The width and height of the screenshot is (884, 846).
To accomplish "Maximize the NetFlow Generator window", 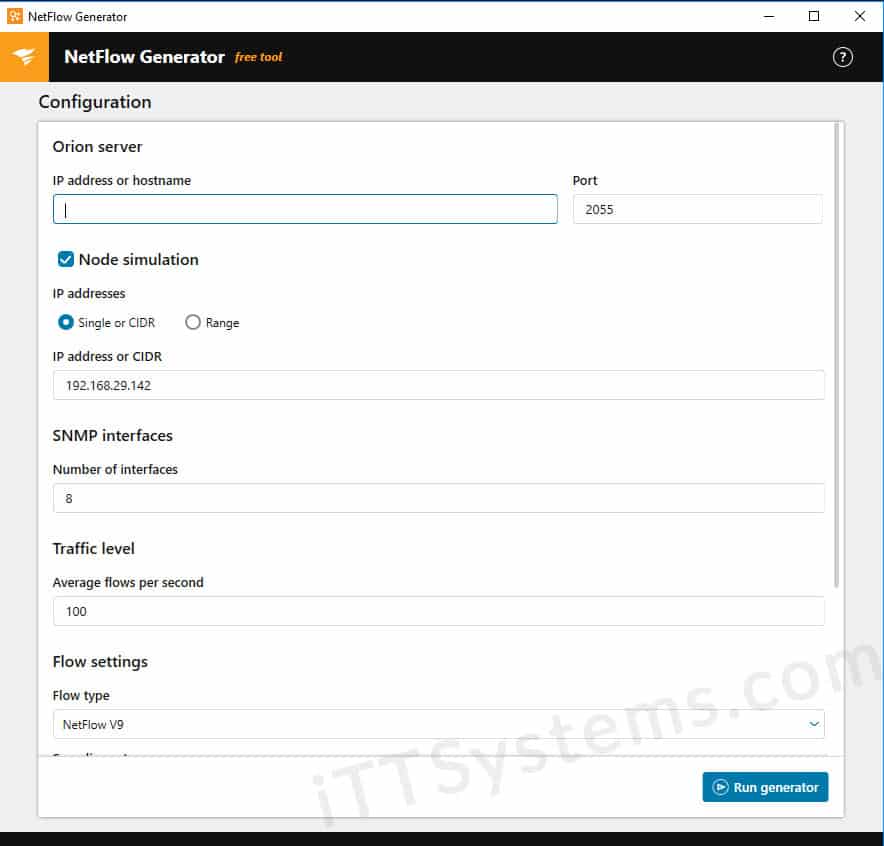I will pyautogui.click(x=814, y=16).
